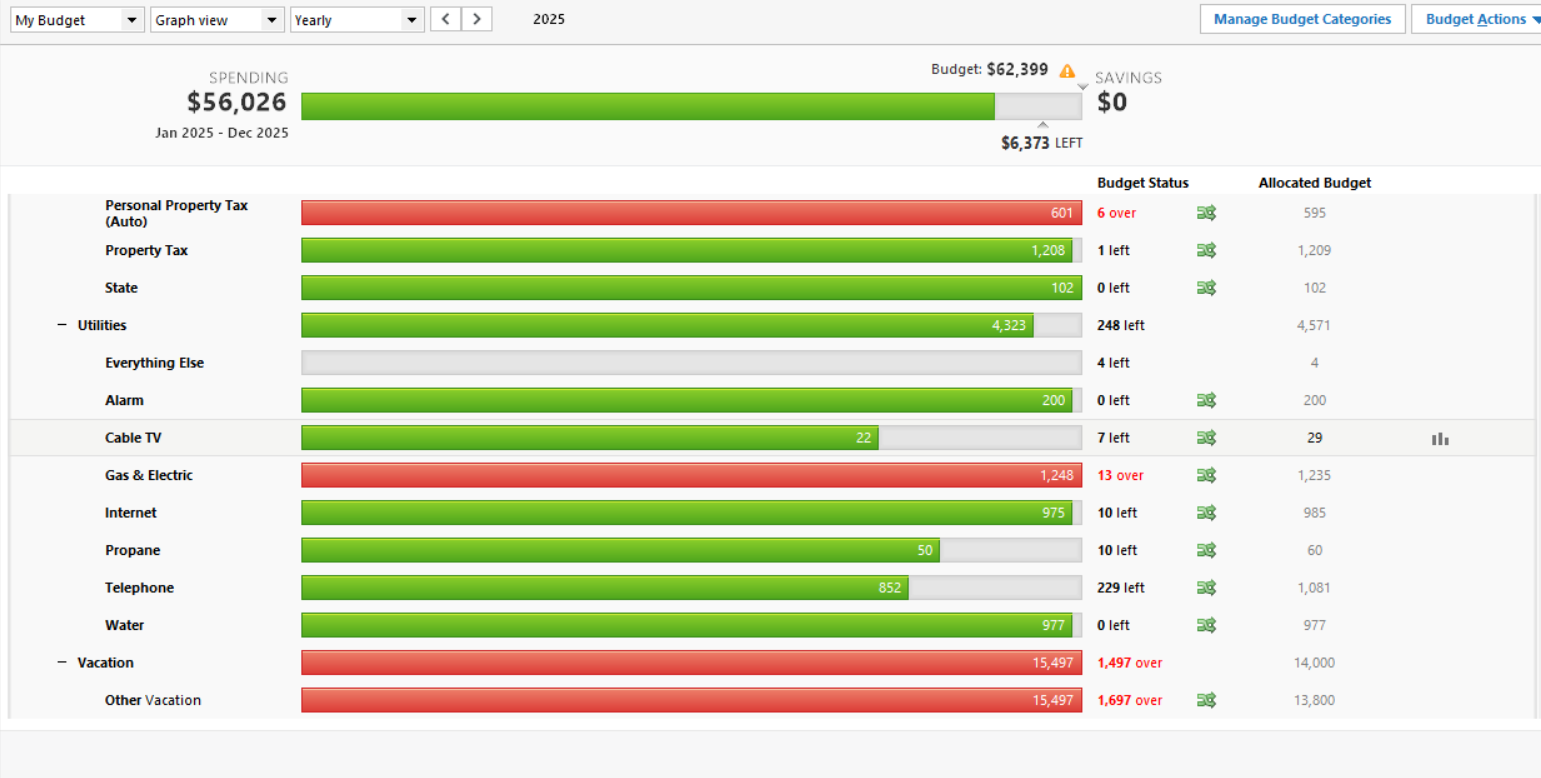Image resolution: width=1541 pixels, height=778 pixels.
Task: Open the Yearly period dropdown
Action: click(357, 20)
